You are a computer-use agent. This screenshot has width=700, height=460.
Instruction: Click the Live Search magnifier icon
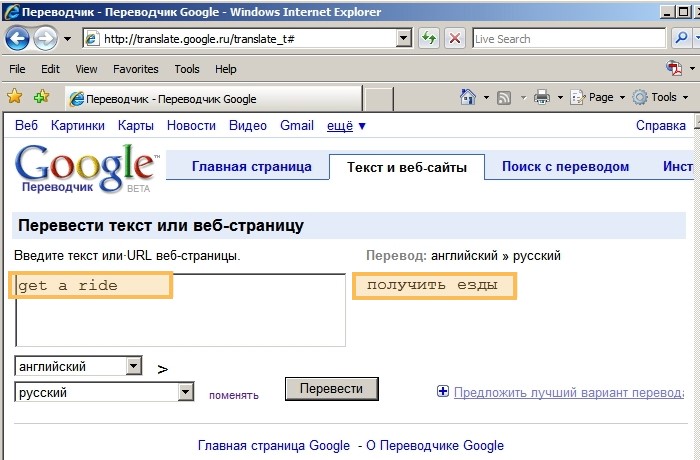click(x=681, y=38)
